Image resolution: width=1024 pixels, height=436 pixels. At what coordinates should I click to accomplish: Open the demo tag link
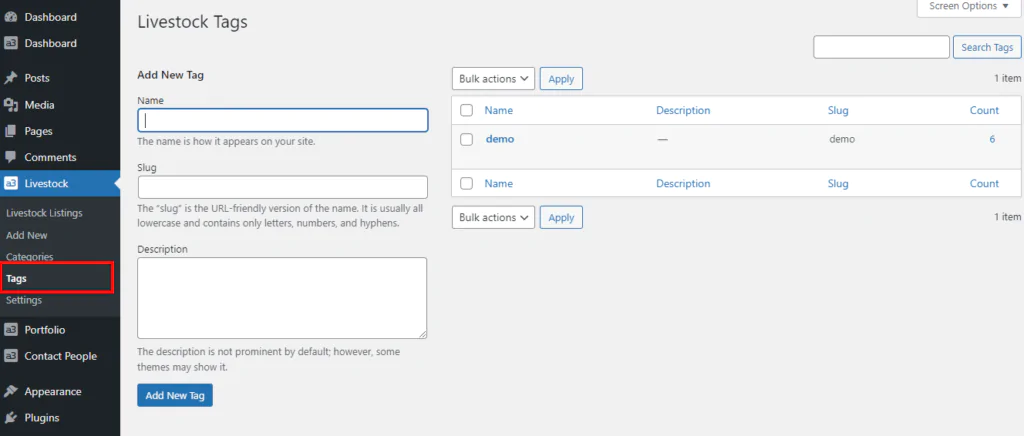click(x=499, y=139)
